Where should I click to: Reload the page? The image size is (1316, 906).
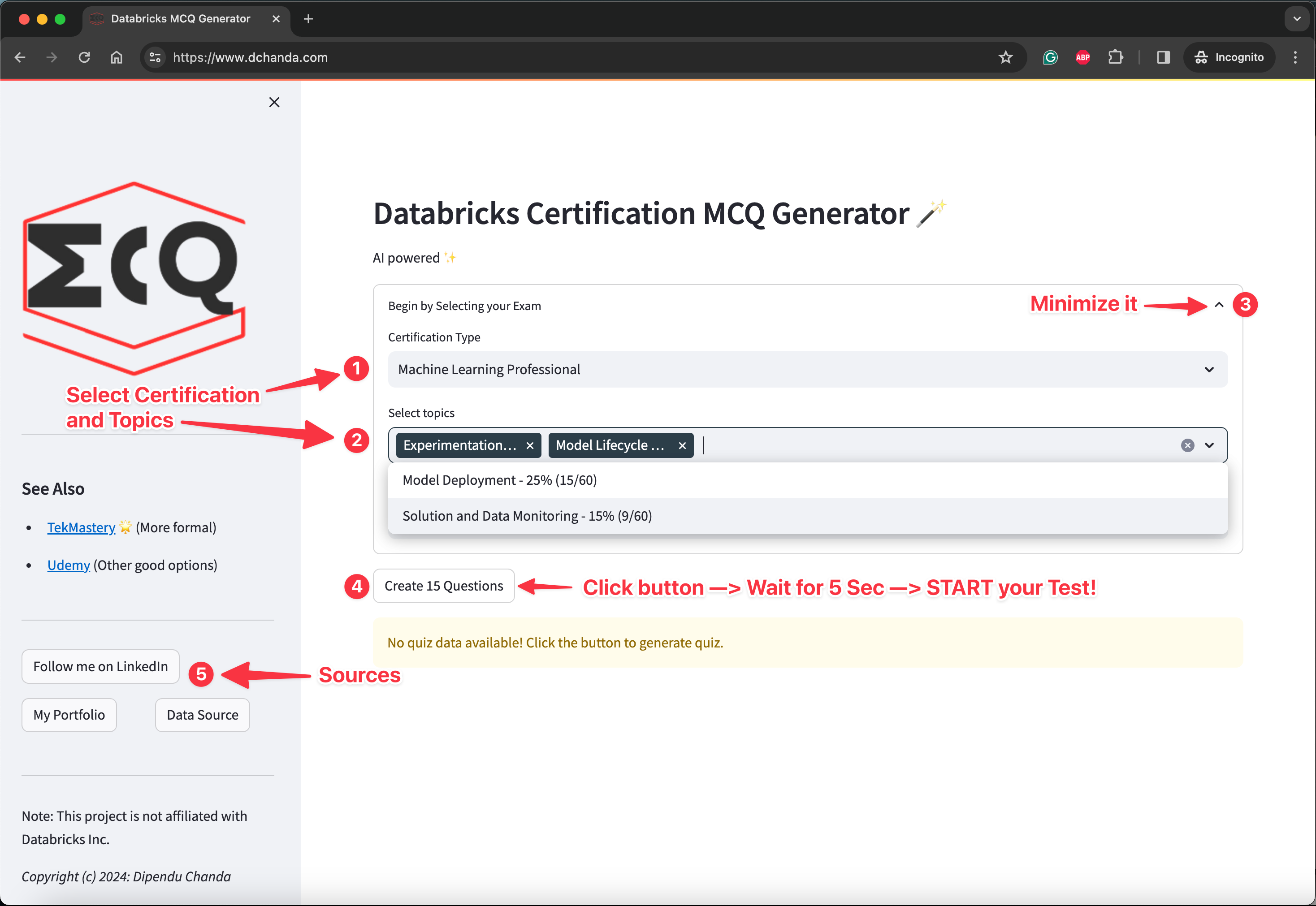tap(84, 57)
